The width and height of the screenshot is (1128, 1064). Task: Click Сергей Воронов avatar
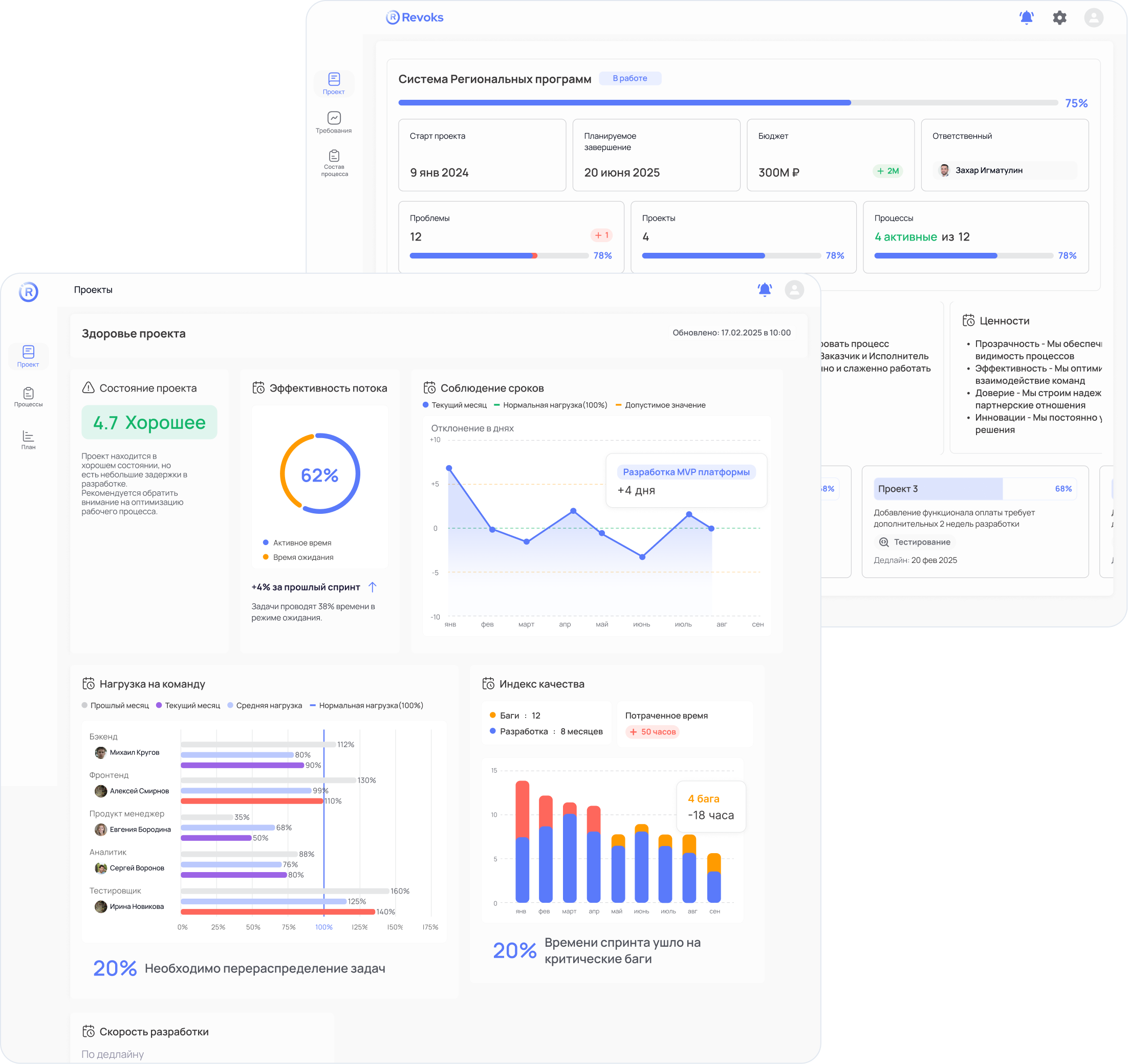(100, 868)
